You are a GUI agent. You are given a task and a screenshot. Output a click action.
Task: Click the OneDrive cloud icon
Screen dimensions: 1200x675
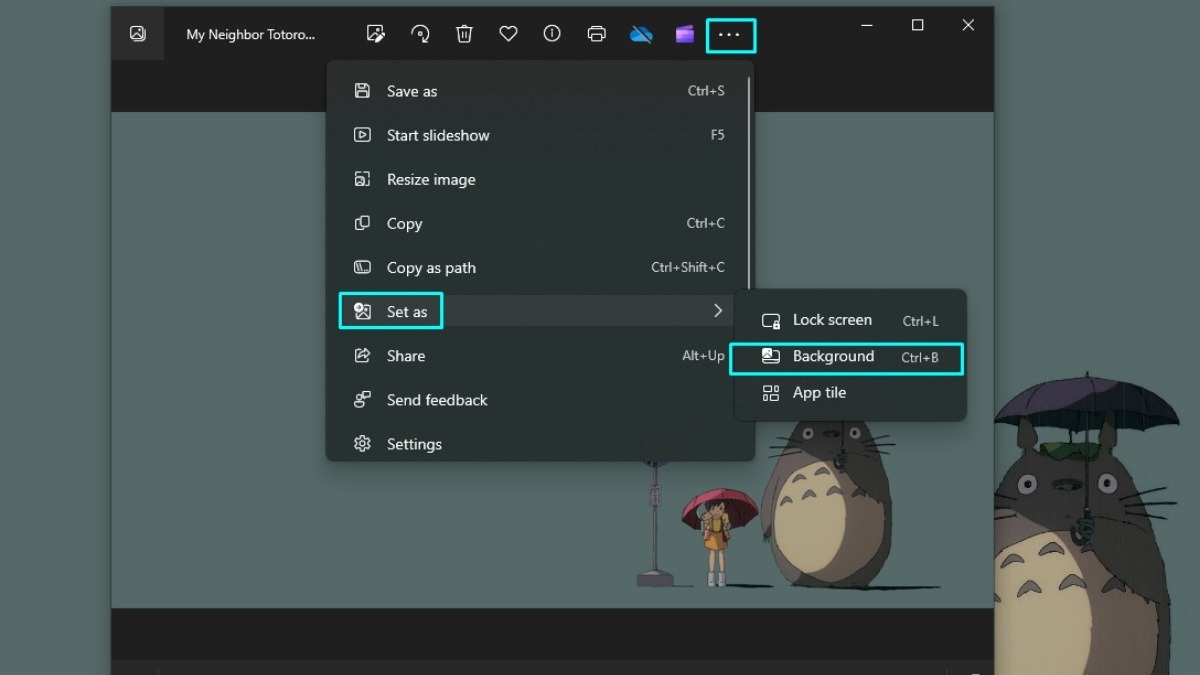click(641, 34)
